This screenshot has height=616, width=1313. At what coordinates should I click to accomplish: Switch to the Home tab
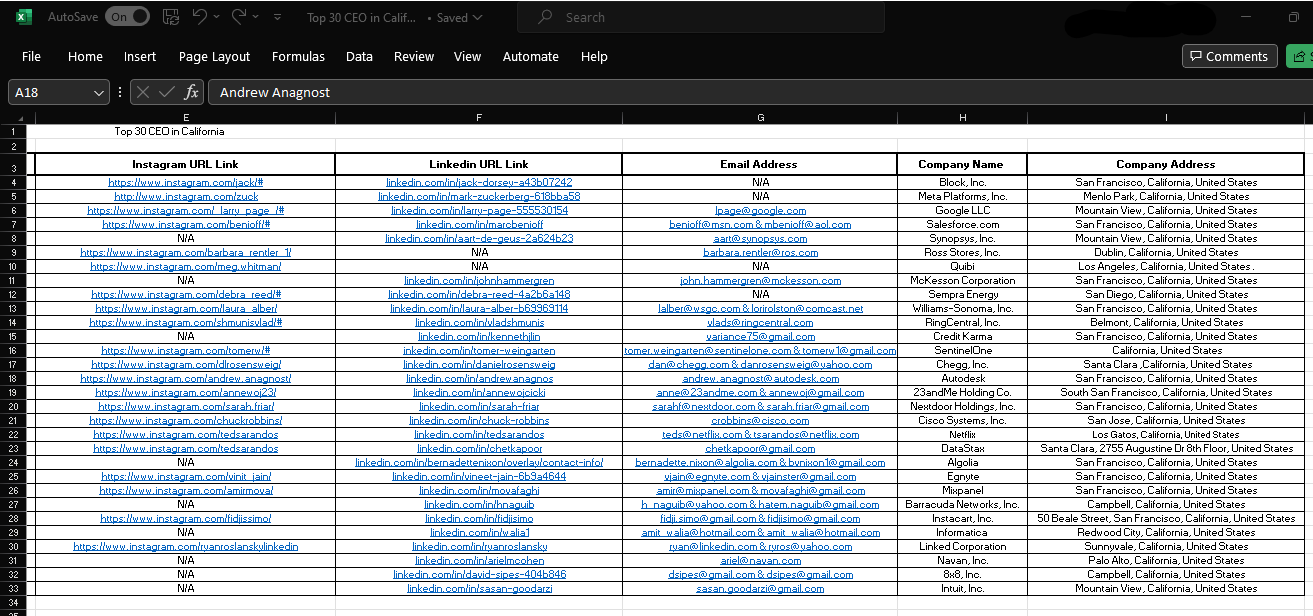85,56
